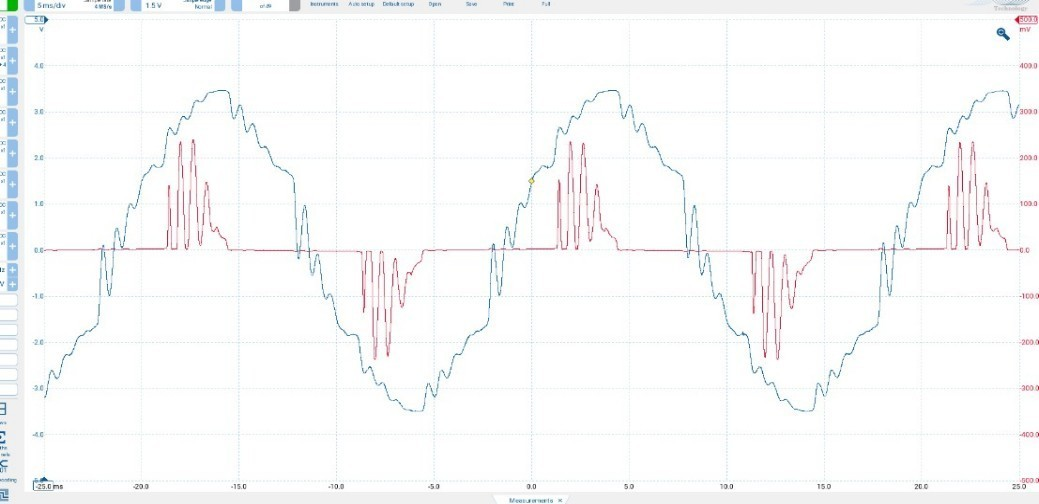The image size is (1039, 504).
Task: Open the zoom magnifier tool on the graph
Action: [1003, 34]
